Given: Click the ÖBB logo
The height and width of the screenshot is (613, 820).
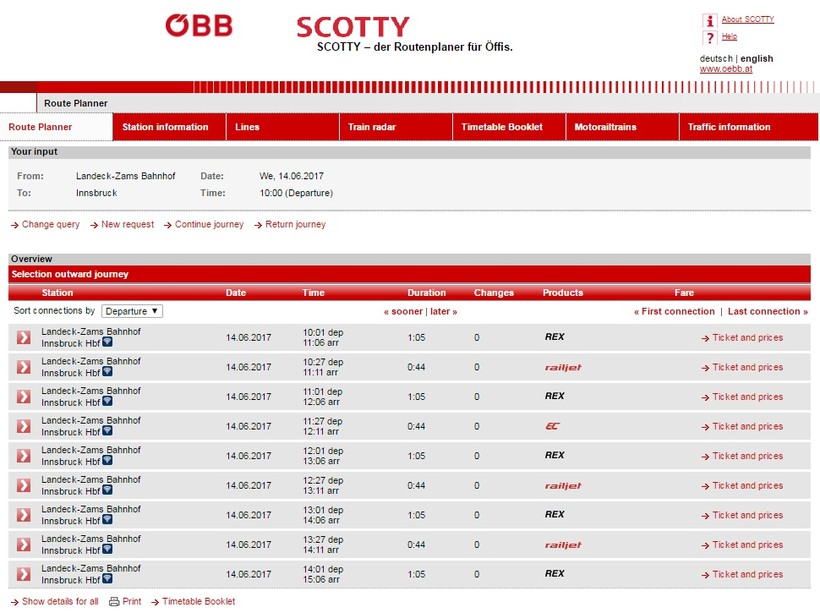Looking at the screenshot, I should coord(198,25).
